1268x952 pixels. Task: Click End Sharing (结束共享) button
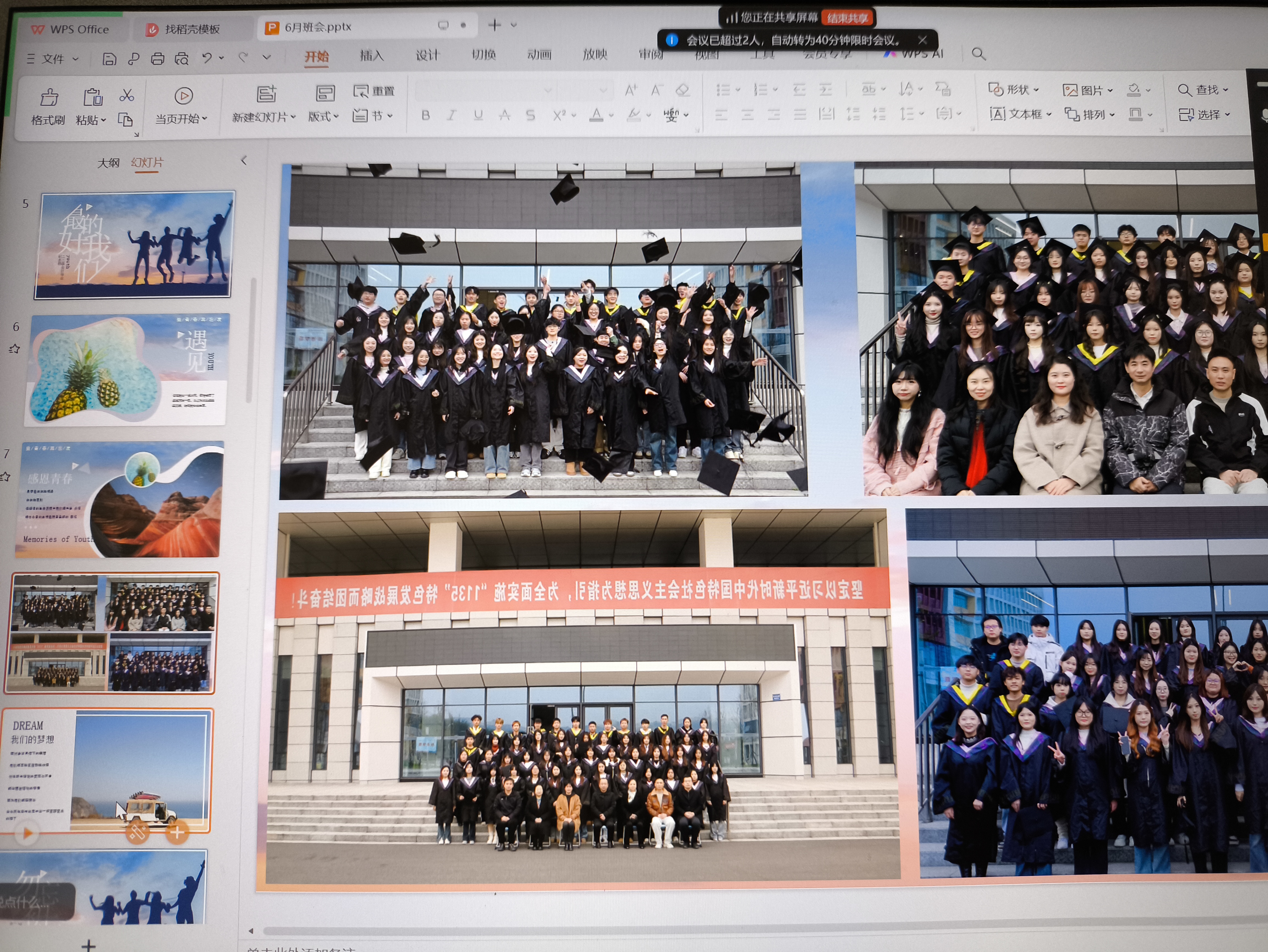[x=847, y=18]
